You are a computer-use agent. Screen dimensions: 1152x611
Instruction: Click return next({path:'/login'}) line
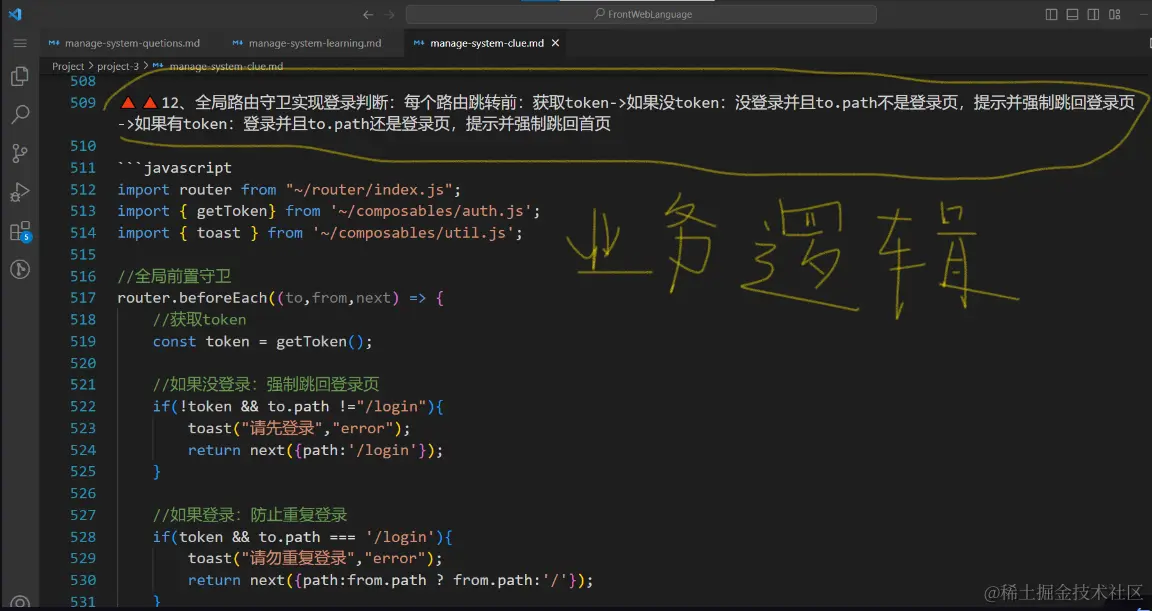click(x=315, y=450)
